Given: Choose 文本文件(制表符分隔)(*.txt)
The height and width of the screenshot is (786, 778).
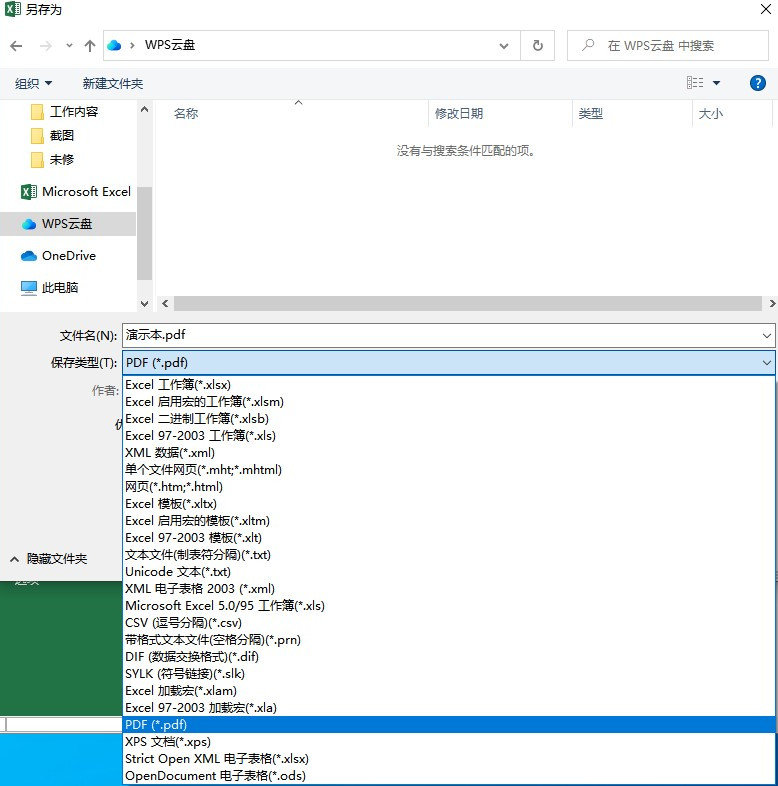Looking at the screenshot, I should coord(449,555).
